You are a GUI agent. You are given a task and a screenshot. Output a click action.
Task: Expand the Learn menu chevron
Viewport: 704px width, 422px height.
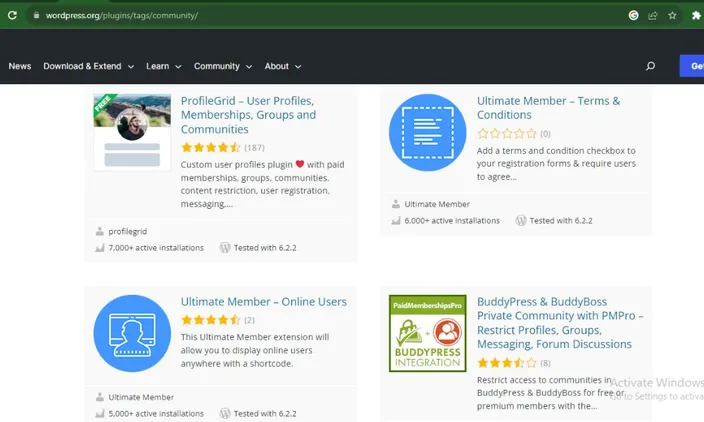pos(178,67)
